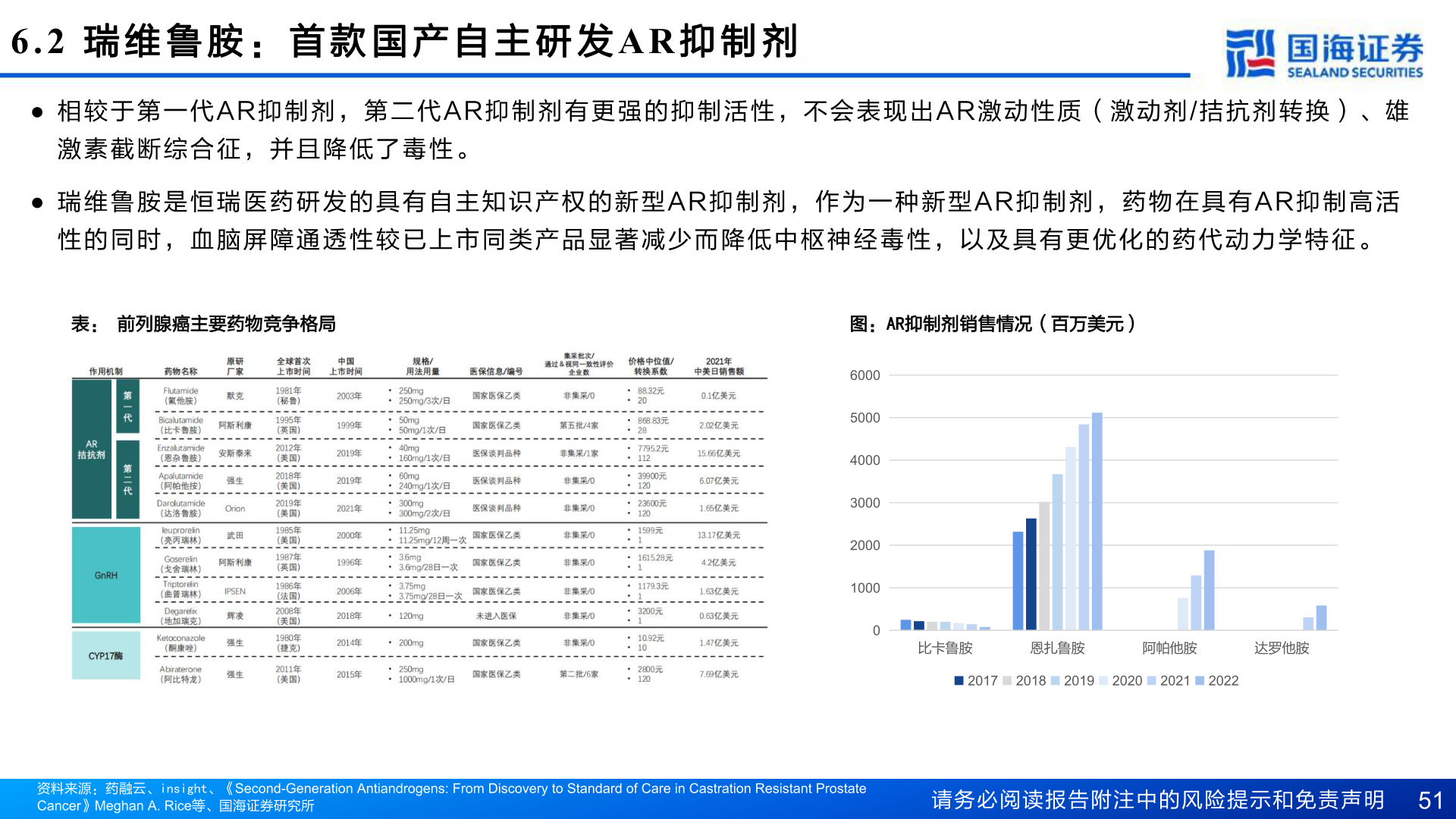Click the 恩扎鲁胺 axis label
Image resolution: width=1456 pixels, height=819 pixels.
(1057, 648)
